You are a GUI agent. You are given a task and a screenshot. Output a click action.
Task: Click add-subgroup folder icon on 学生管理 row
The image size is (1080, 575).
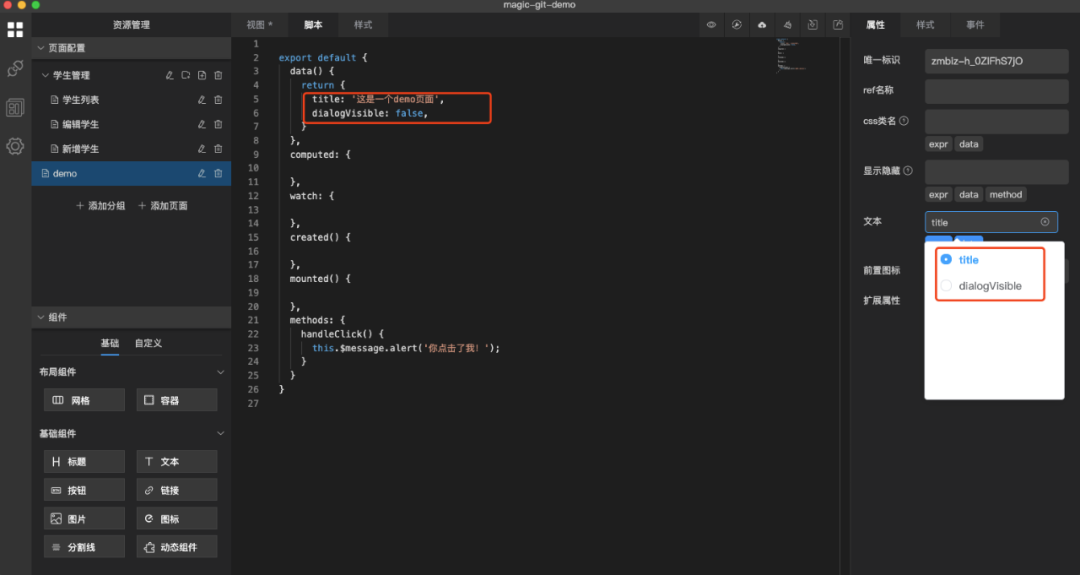coord(186,75)
